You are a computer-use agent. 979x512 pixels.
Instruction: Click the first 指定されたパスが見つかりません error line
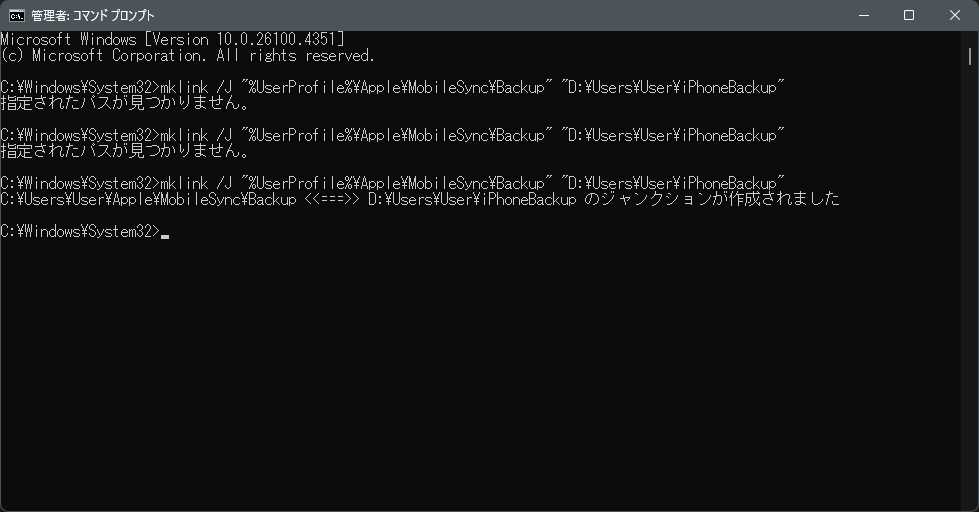coord(125,103)
